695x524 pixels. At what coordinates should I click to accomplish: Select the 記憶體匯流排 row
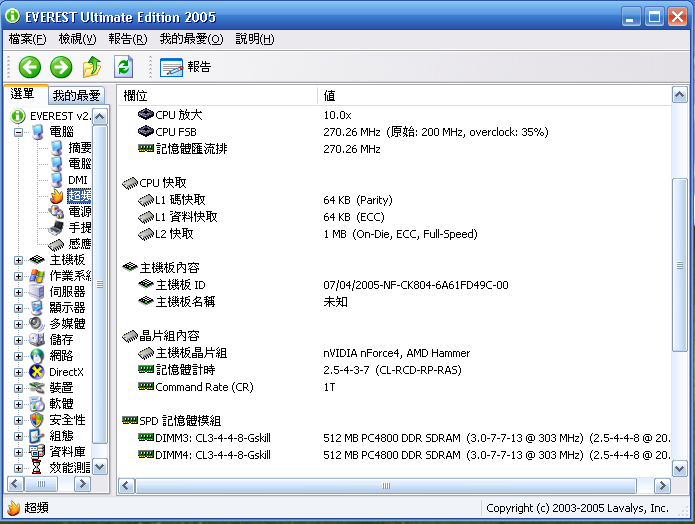tap(394, 149)
